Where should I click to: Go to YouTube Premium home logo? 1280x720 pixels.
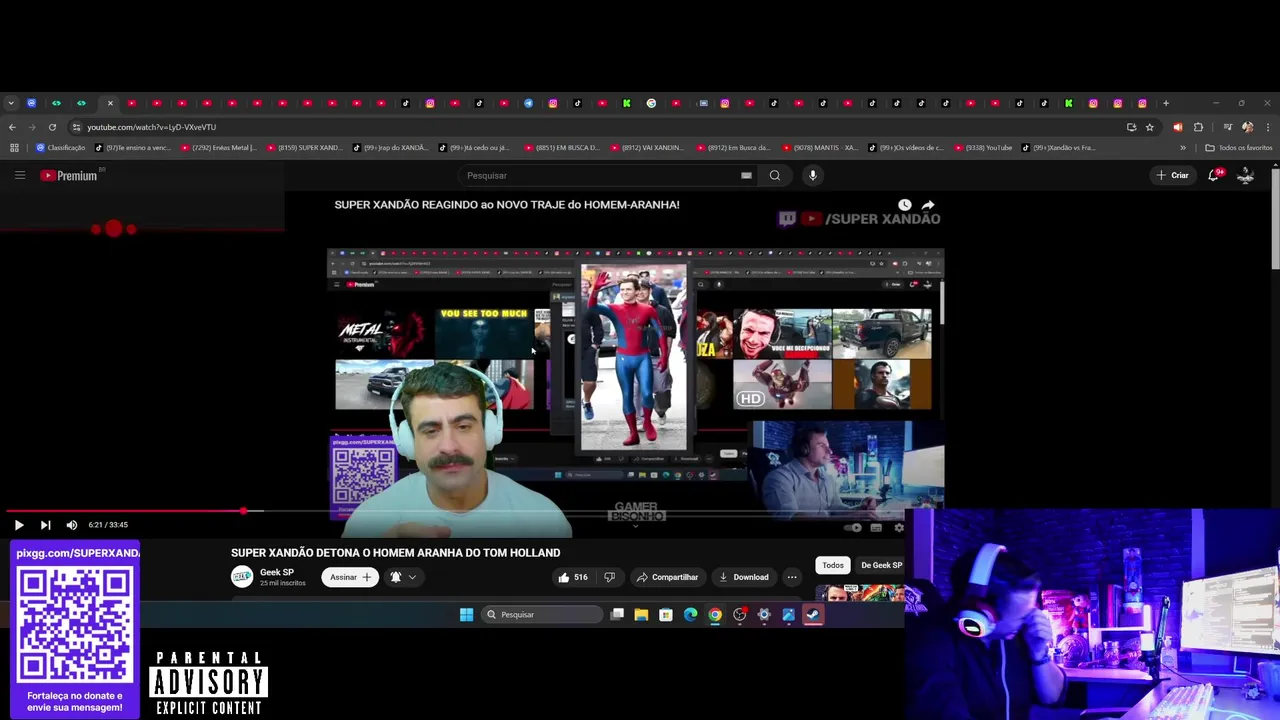pos(69,175)
